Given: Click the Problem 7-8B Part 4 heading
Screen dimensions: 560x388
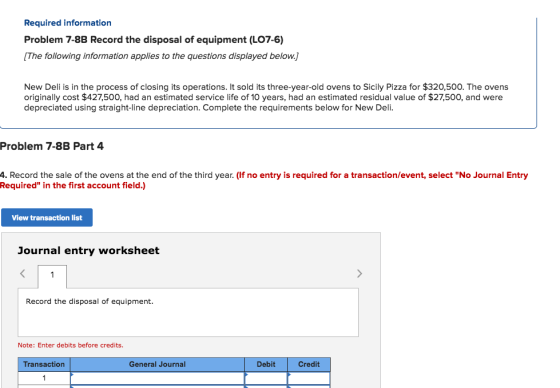Looking at the screenshot, I should 52,146.
